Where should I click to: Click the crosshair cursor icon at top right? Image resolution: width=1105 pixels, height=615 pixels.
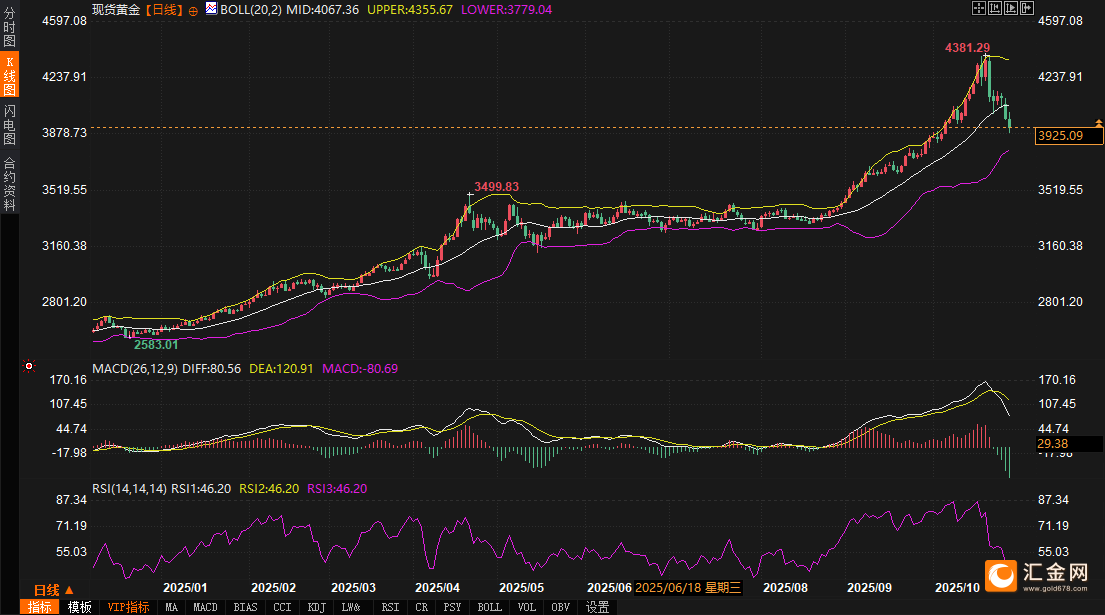(978, 8)
